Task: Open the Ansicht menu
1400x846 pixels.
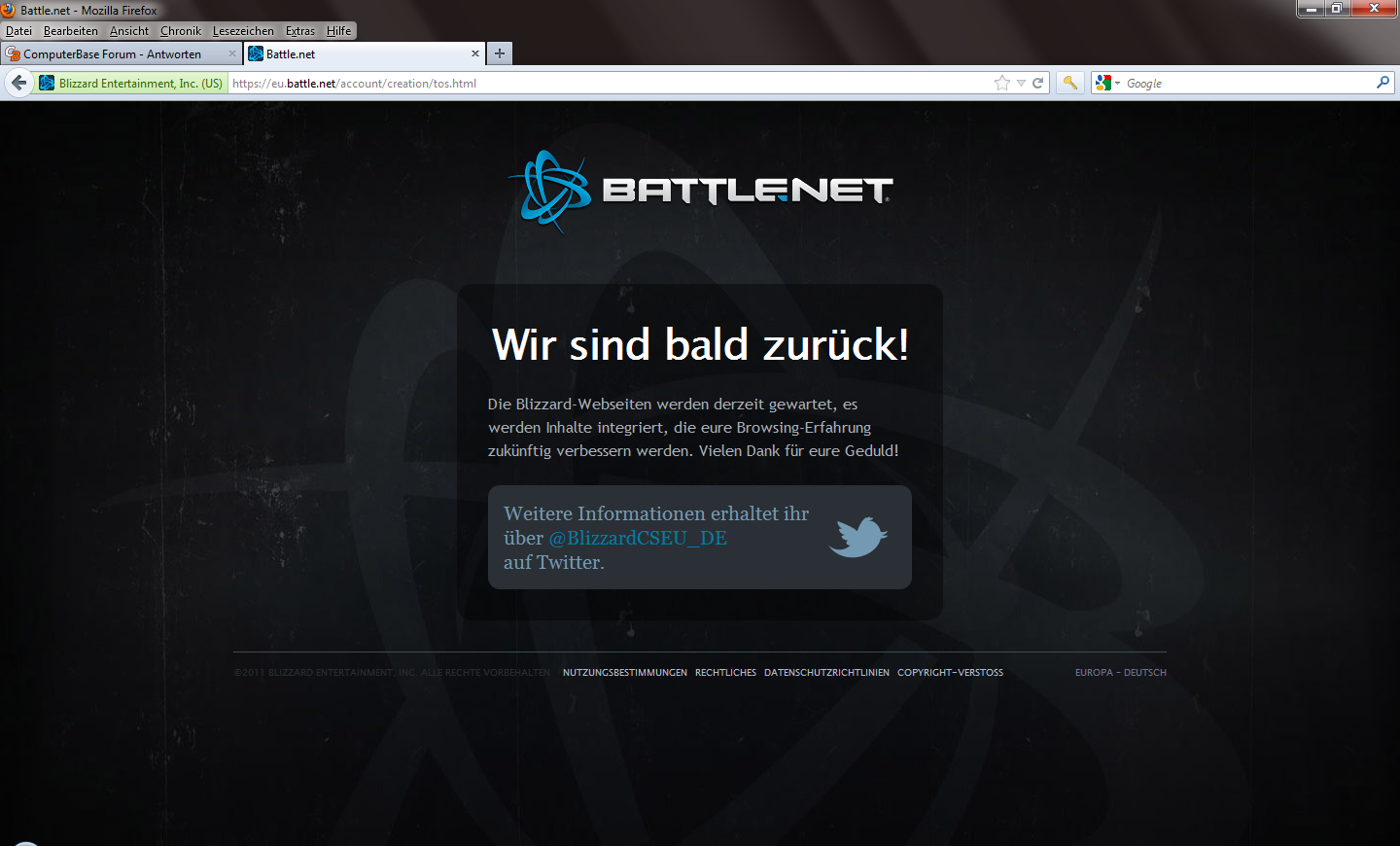Action: tap(128, 31)
